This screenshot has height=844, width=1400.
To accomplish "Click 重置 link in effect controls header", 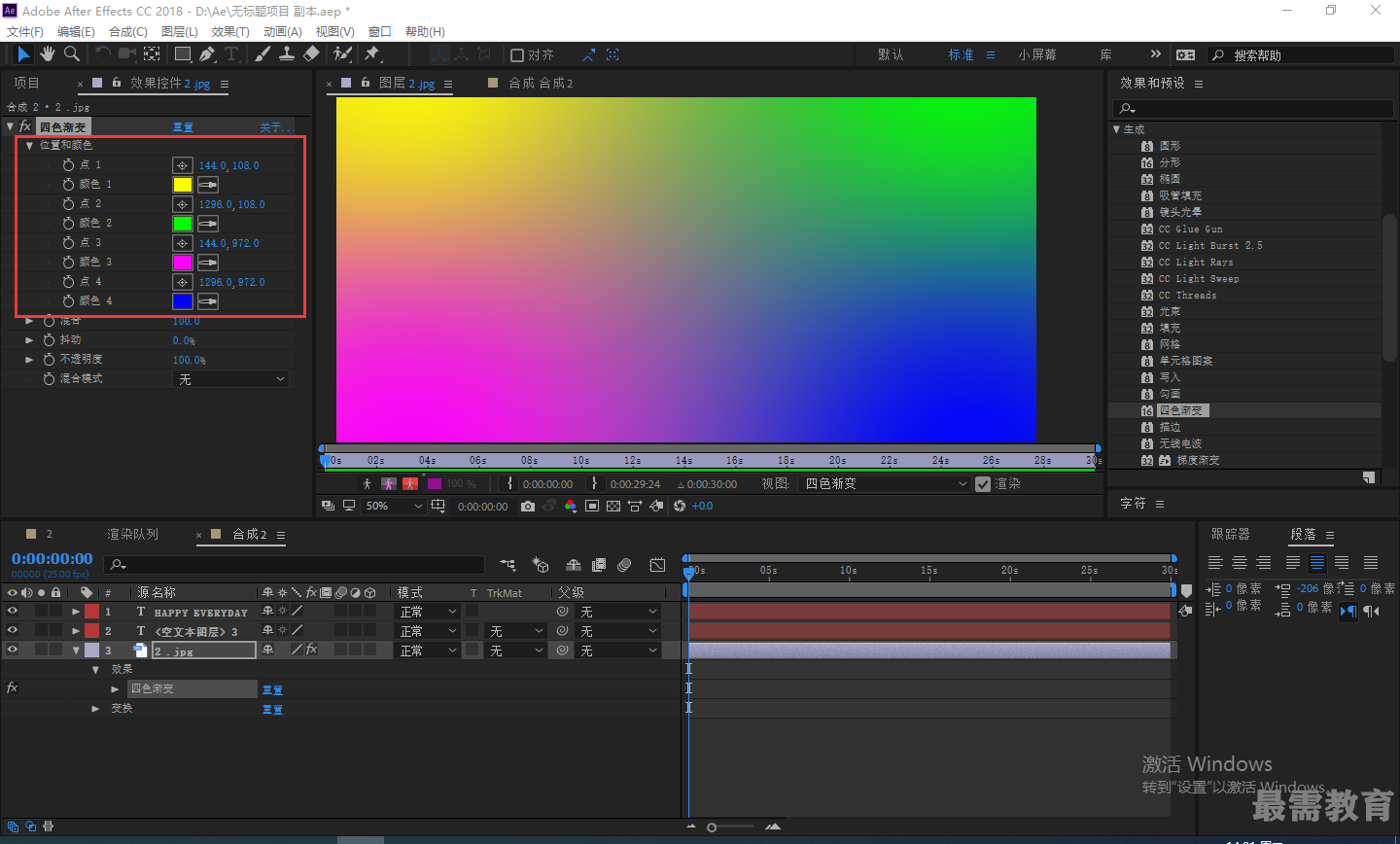I will coord(183,127).
